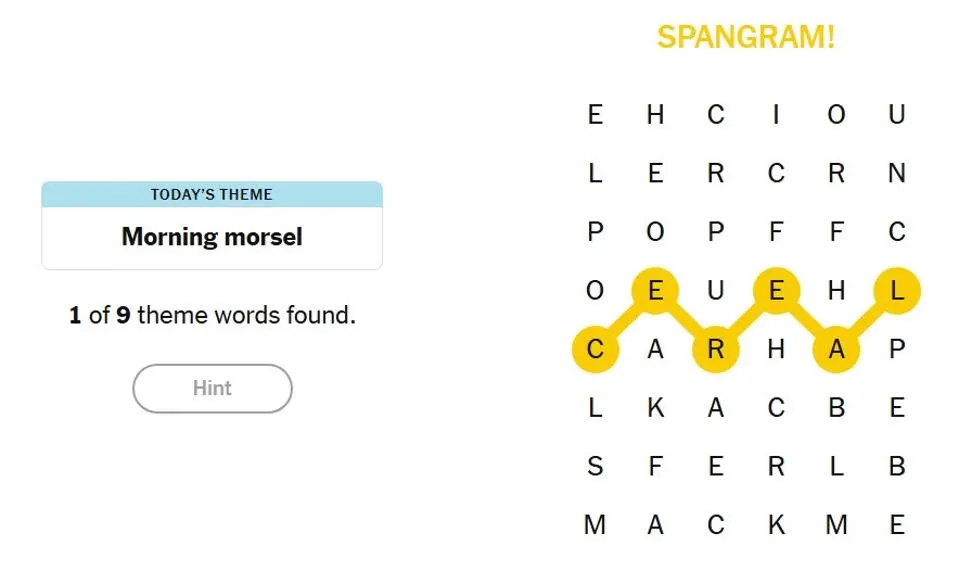Select the letter S in the grid

click(x=595, y=466)
